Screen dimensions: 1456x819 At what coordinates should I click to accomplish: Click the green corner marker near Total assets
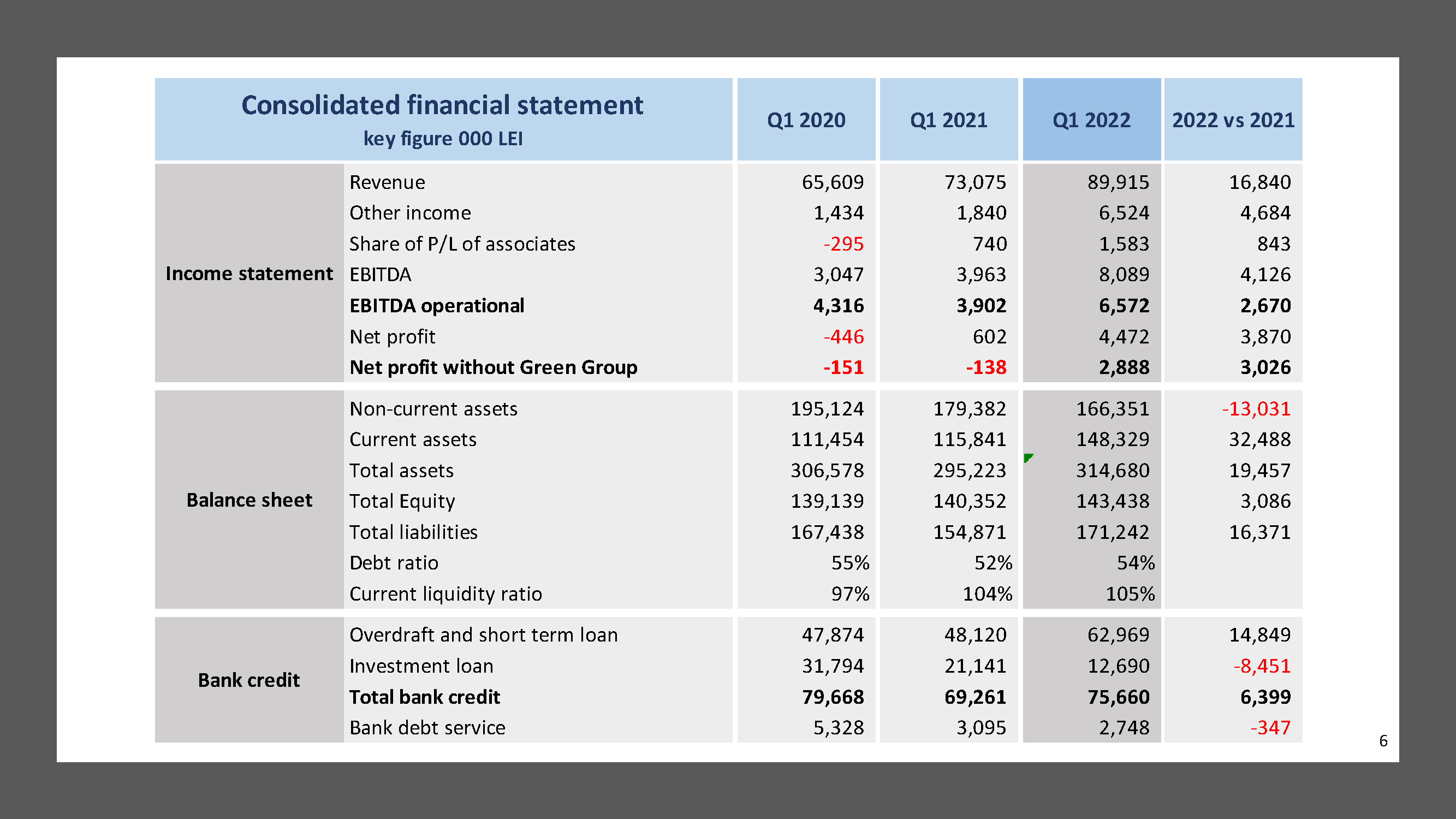[x=1028, y=457]
